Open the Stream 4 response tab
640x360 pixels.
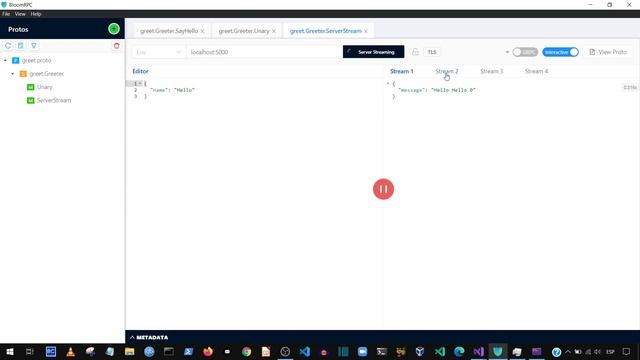[537, 71]
